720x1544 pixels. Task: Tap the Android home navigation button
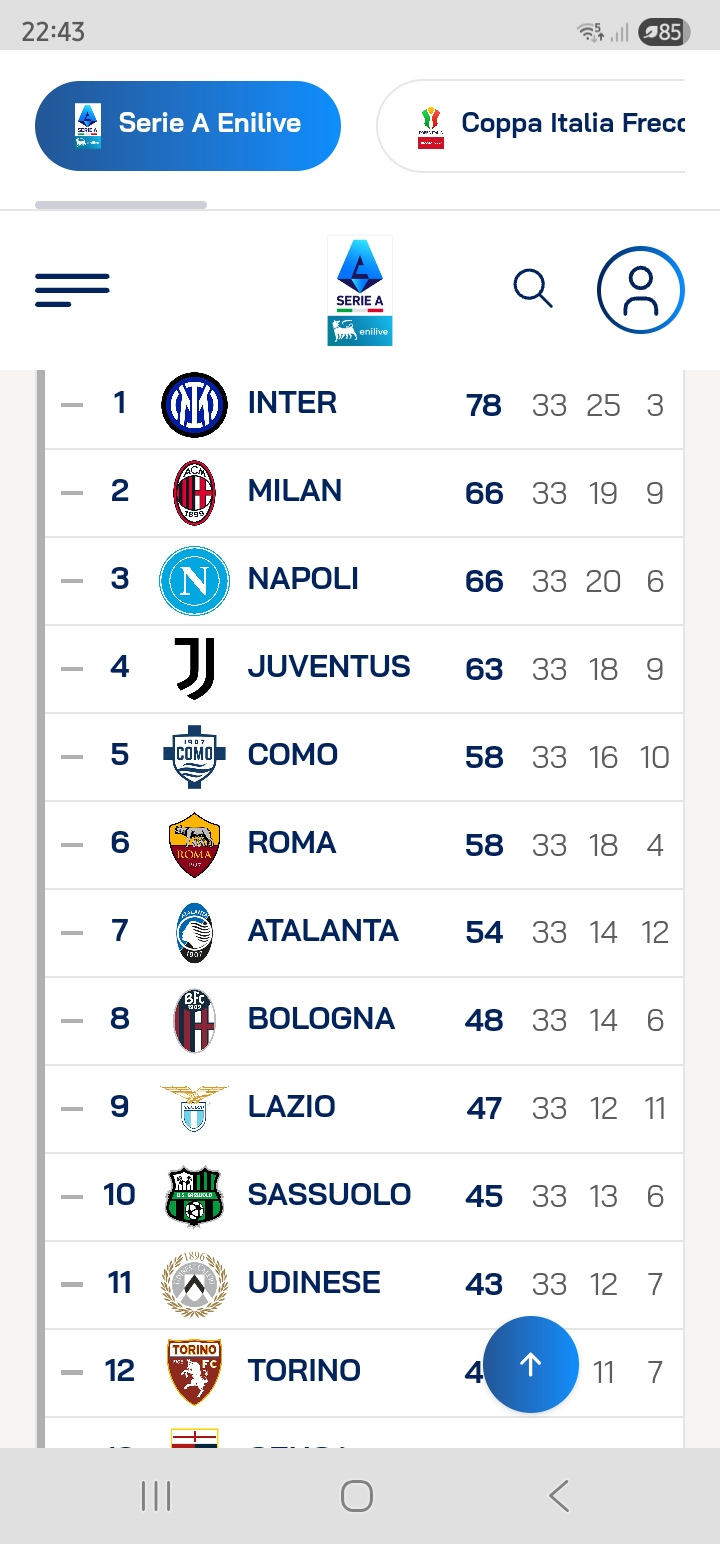tap(357, 1496)
